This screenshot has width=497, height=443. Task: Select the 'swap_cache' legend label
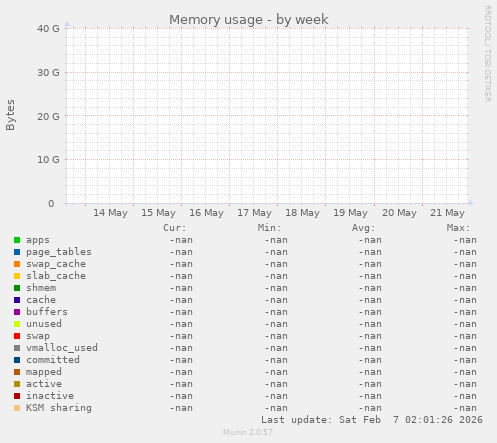pyautogui.click(x=56, y=264)
